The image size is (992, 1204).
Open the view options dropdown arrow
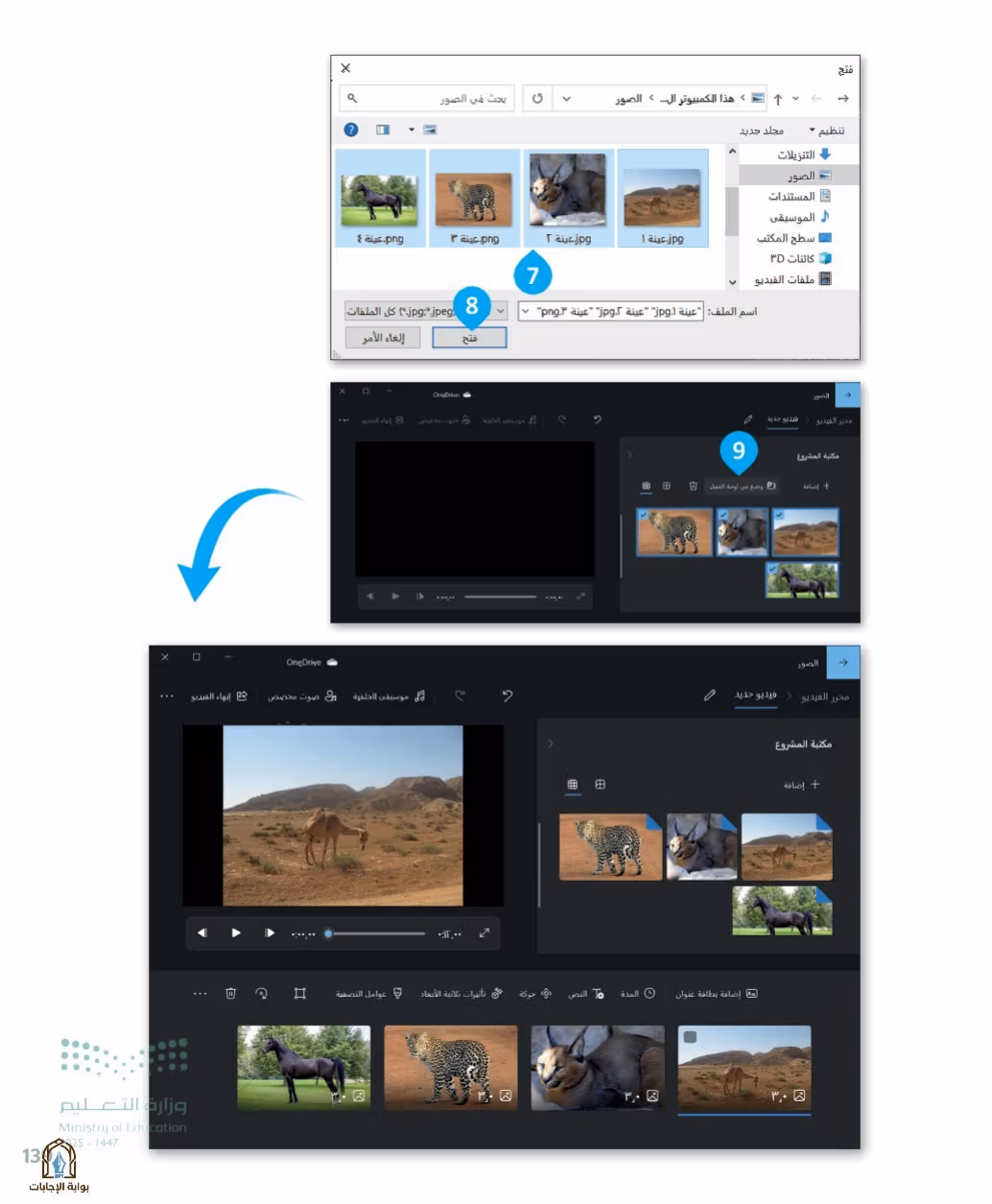pos(412,130)
